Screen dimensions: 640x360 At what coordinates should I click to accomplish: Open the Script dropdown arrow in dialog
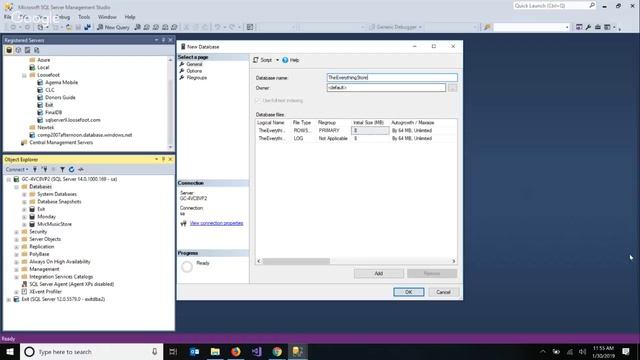pos(277,60)
